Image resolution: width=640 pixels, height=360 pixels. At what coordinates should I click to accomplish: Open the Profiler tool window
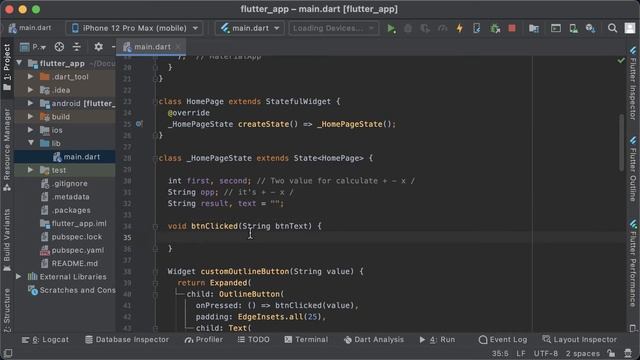pos(203,340)
